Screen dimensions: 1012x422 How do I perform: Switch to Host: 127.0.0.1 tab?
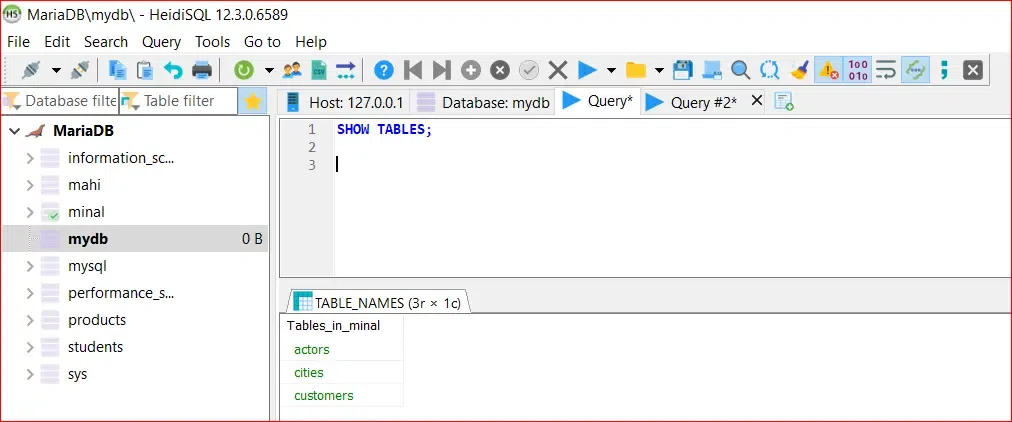point(344,102)
